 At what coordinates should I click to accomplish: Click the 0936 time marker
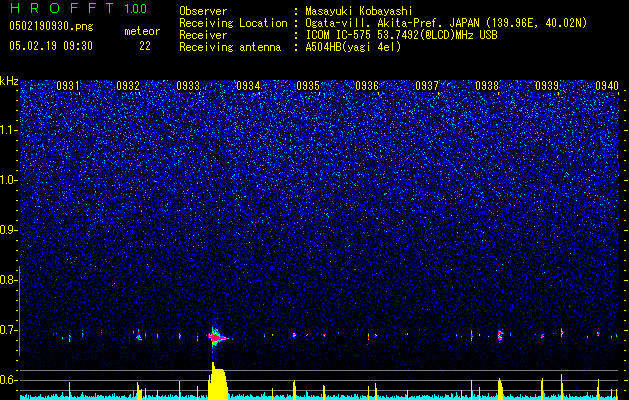(367, 86)
